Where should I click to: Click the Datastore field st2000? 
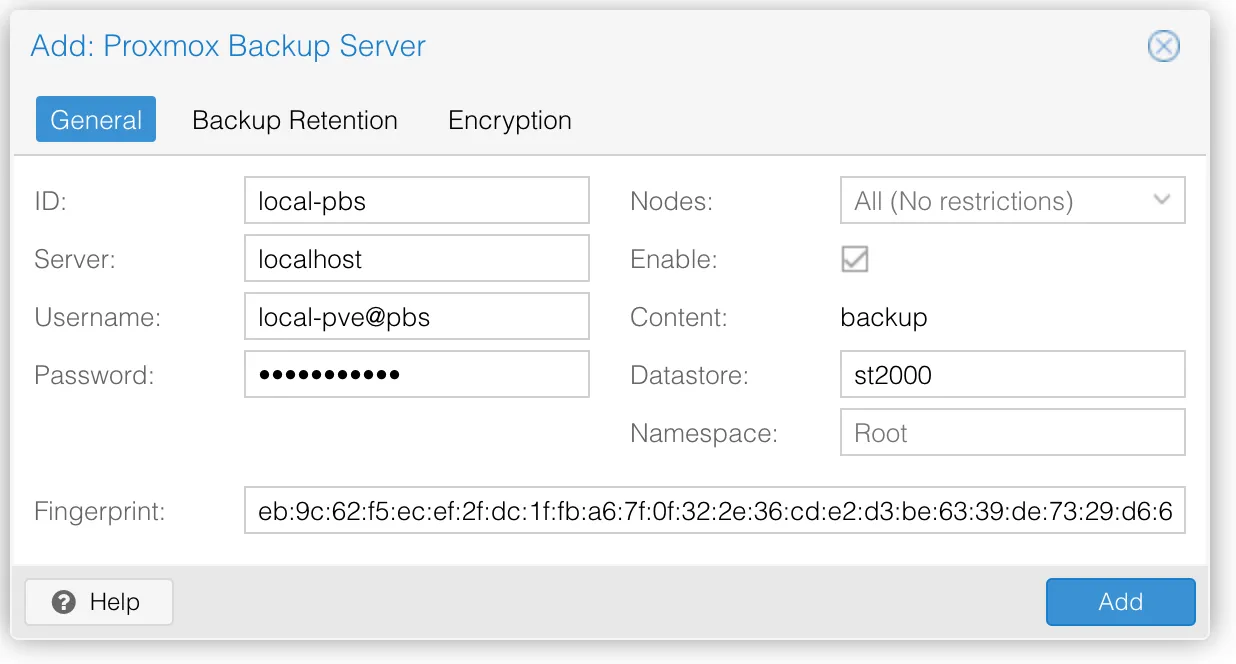pyautogui.click(x=1013, y=375)
